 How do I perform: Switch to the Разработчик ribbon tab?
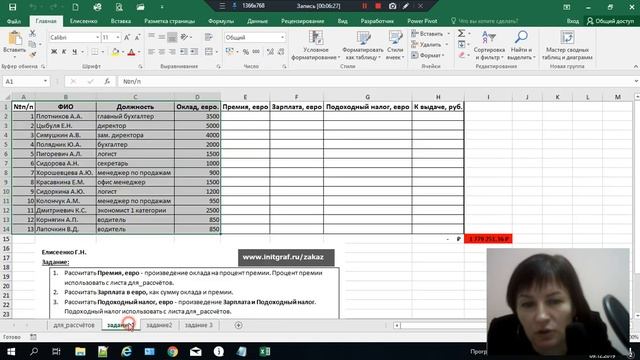click(x=377, y=21)
